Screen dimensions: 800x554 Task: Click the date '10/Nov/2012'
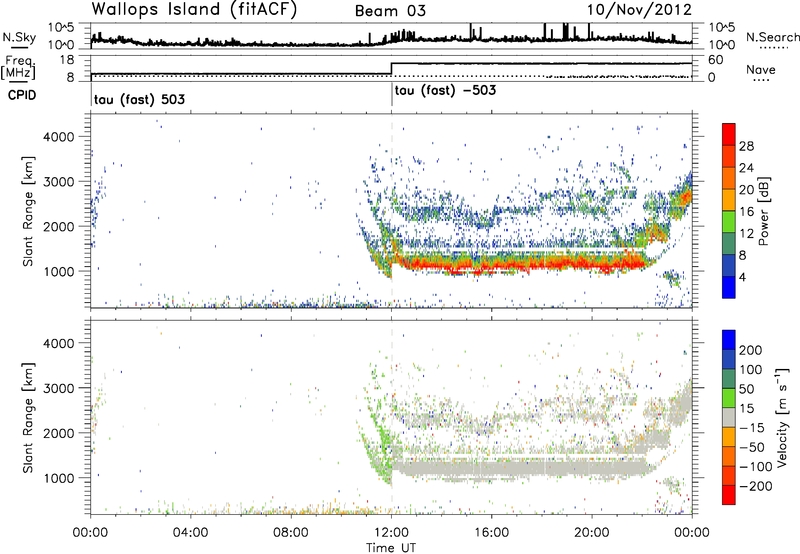tap(639, 10)
